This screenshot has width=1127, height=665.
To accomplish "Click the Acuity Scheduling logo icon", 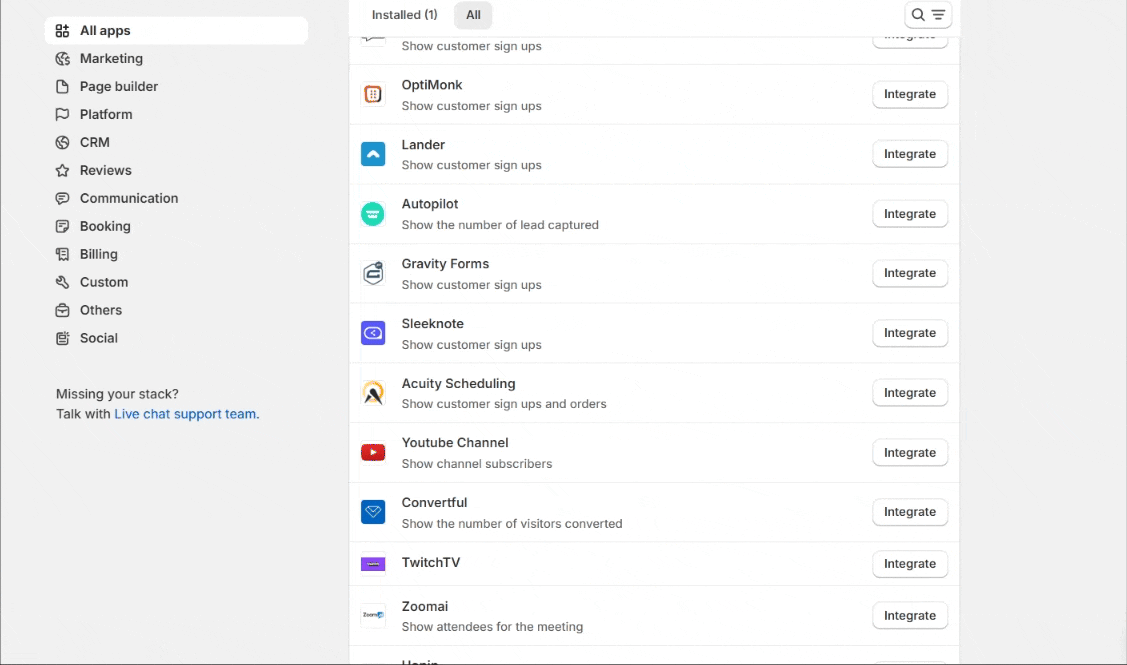I will (373, 393).
